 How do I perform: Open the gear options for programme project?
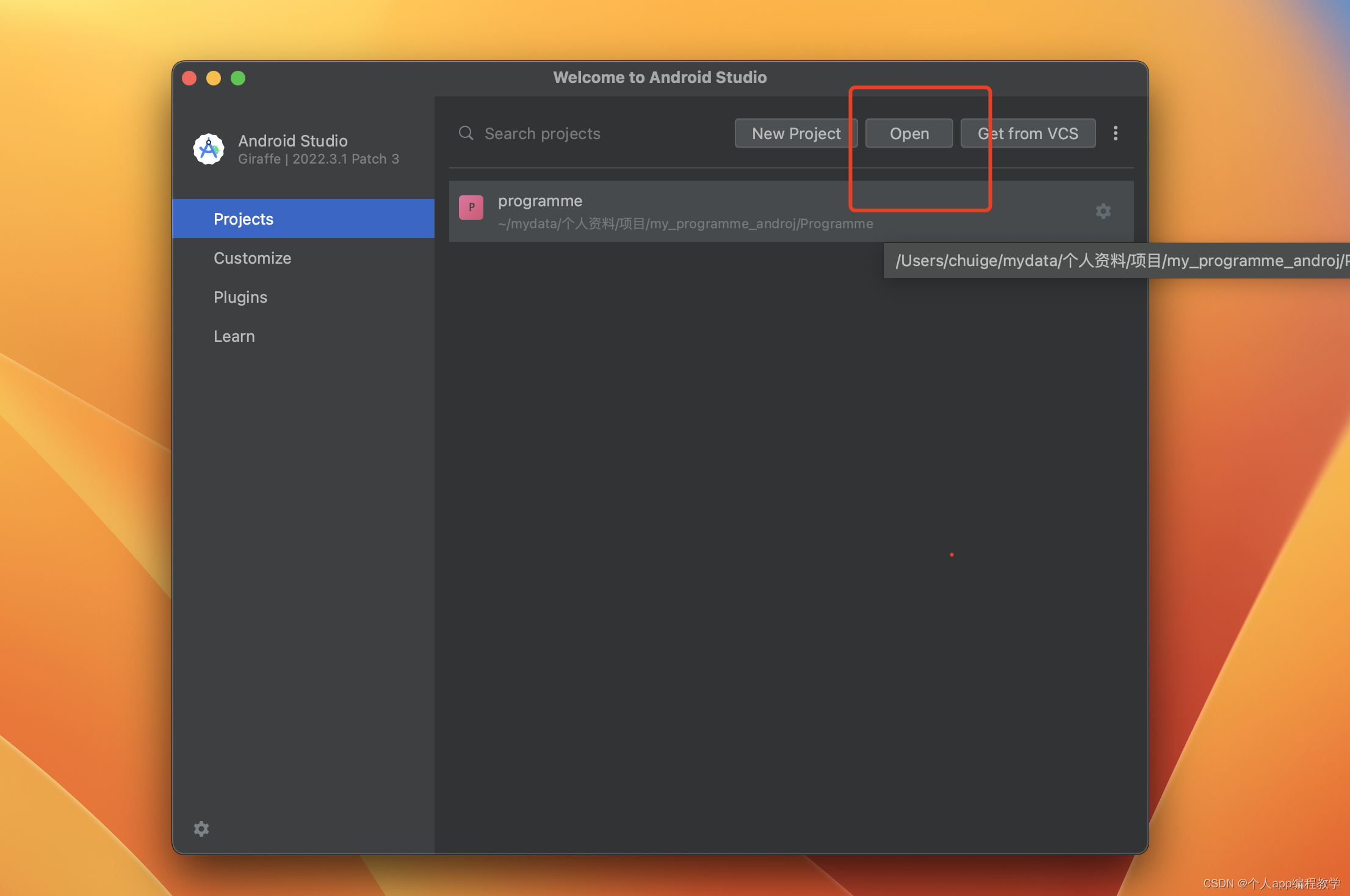pyautogui.click(x=1103, y=211)
